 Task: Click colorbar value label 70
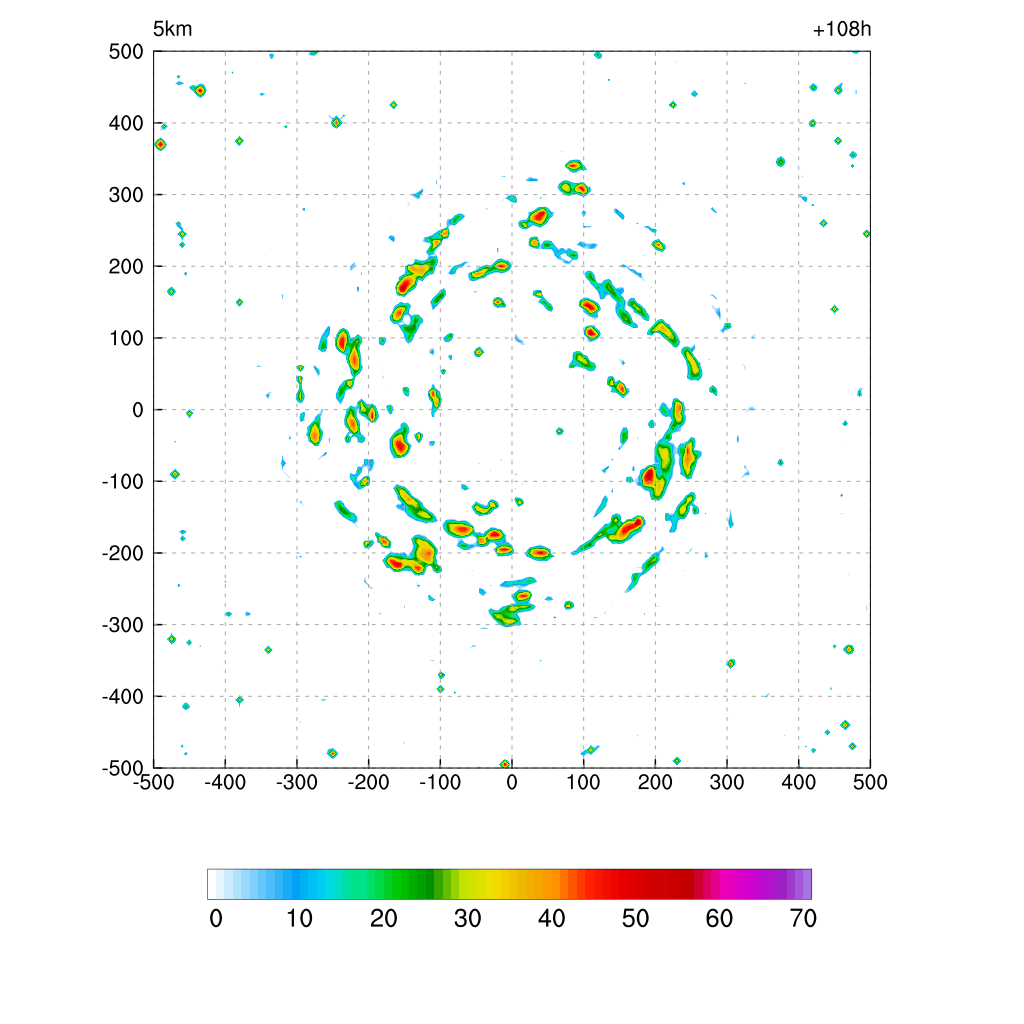tap(803, 919)
